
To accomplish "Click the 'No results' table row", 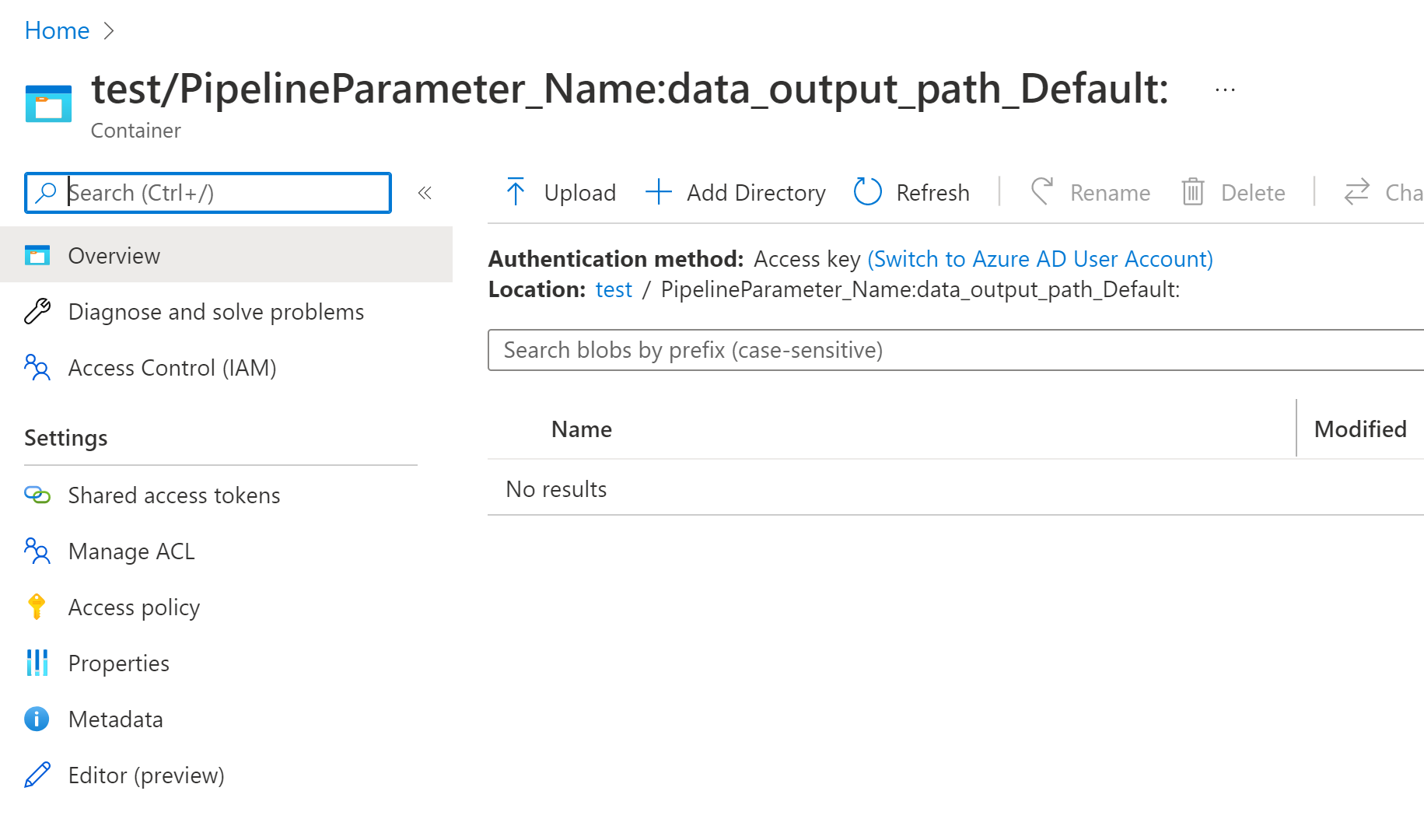I will click(x=956, y=488).
